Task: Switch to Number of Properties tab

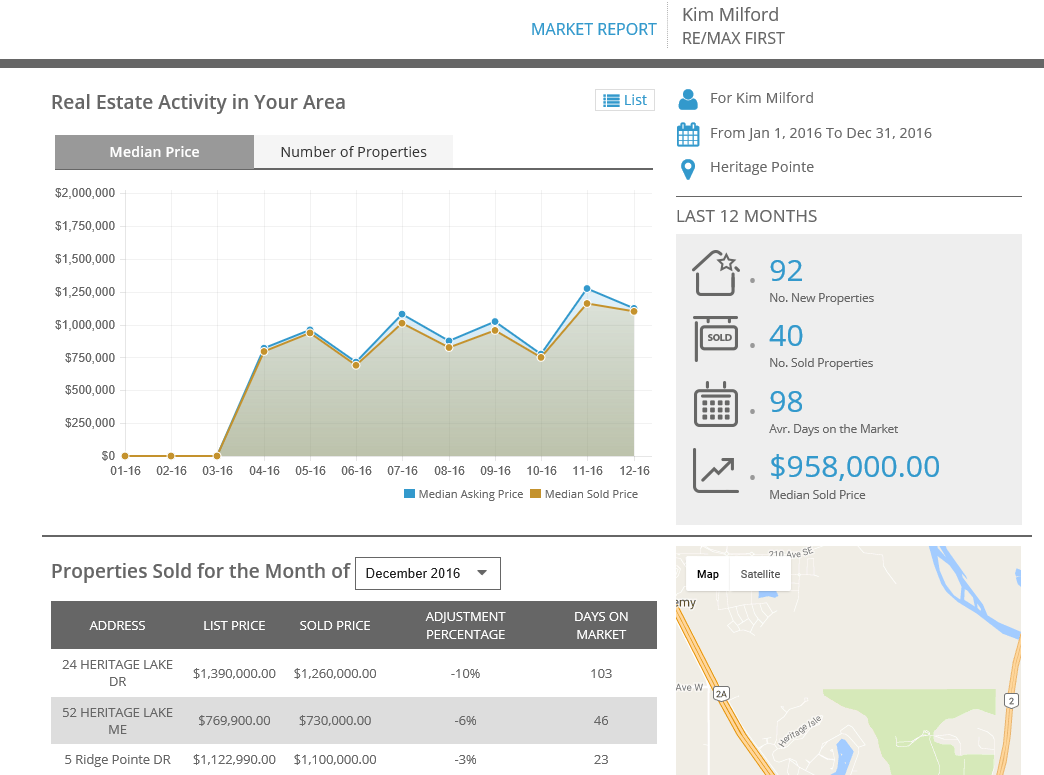Action: coord(353,152)
